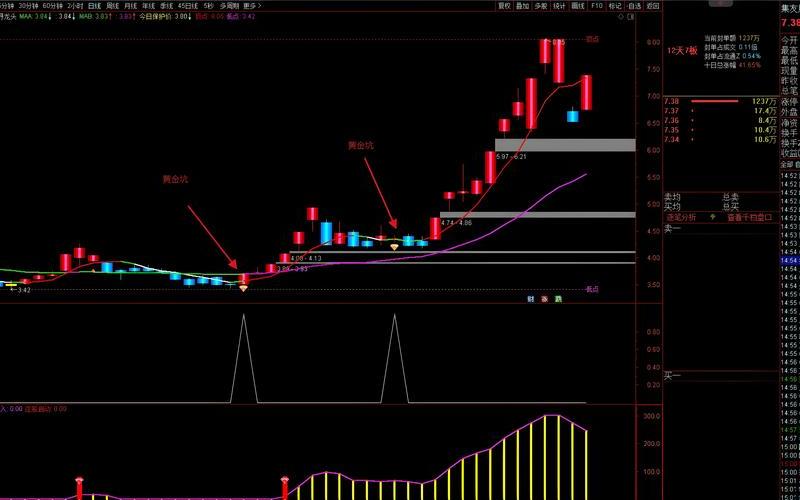Screen dimensions: 800x500
Task: Click the 叠加 overlay button
Action: 522,6
